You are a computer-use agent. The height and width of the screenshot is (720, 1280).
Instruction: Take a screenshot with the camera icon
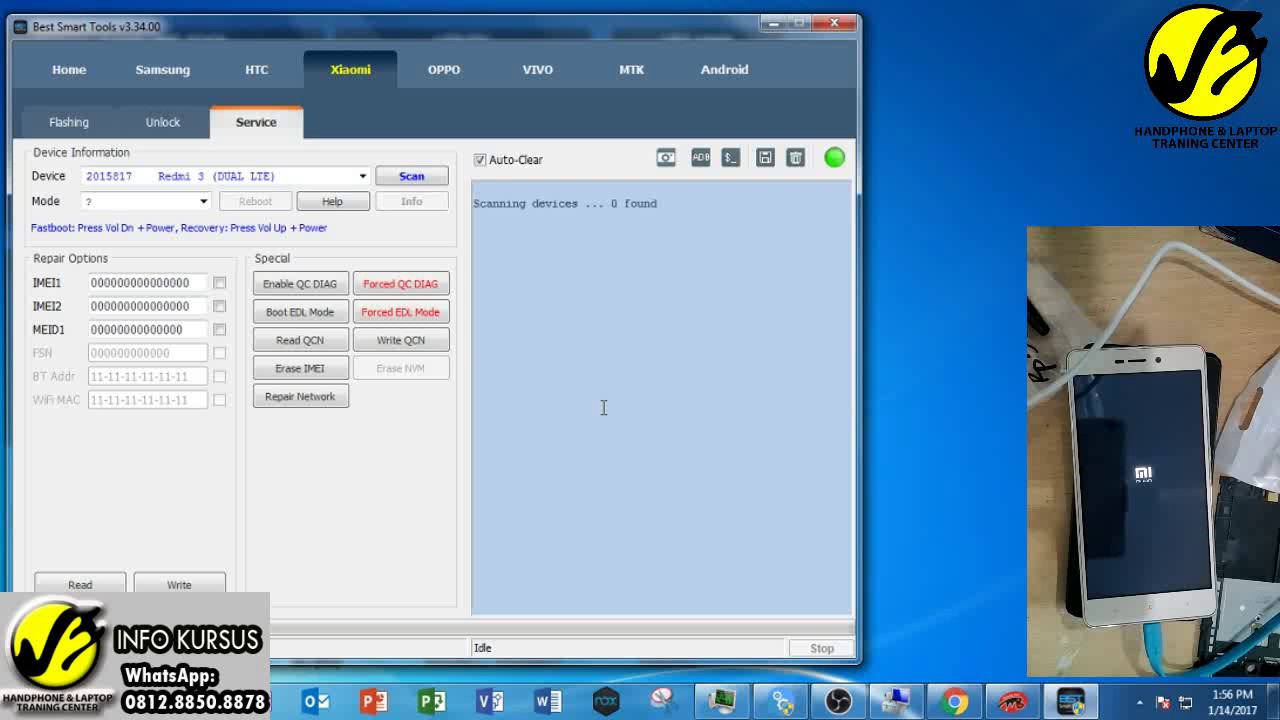pyautogui.click(x=666, y=158)
